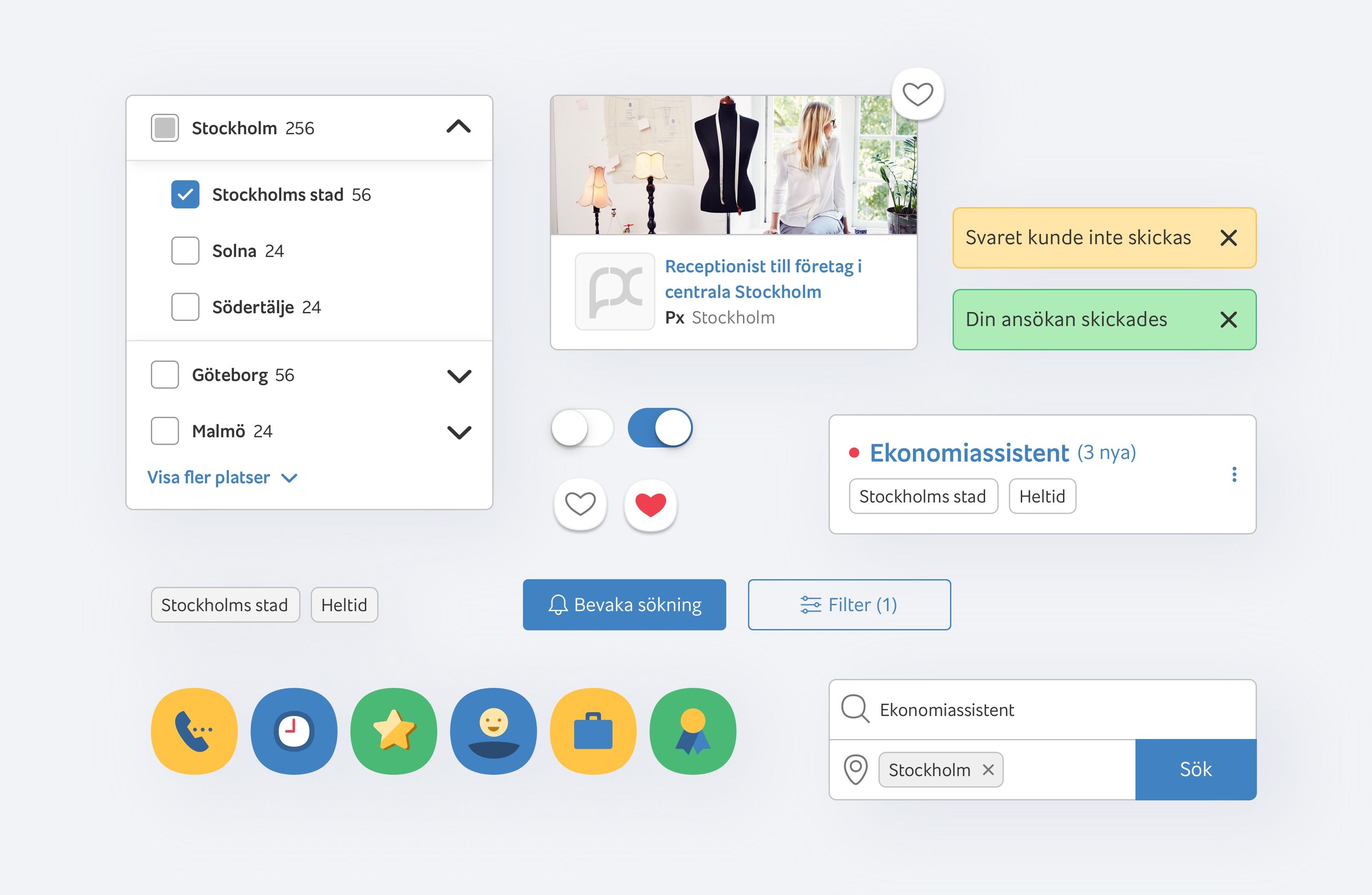Image resolution: width=1372 pixels, height=895 pixels.
Task: Click standalone 'Heltid' tag beside Bevaka sökning
Action: point(344,604)
